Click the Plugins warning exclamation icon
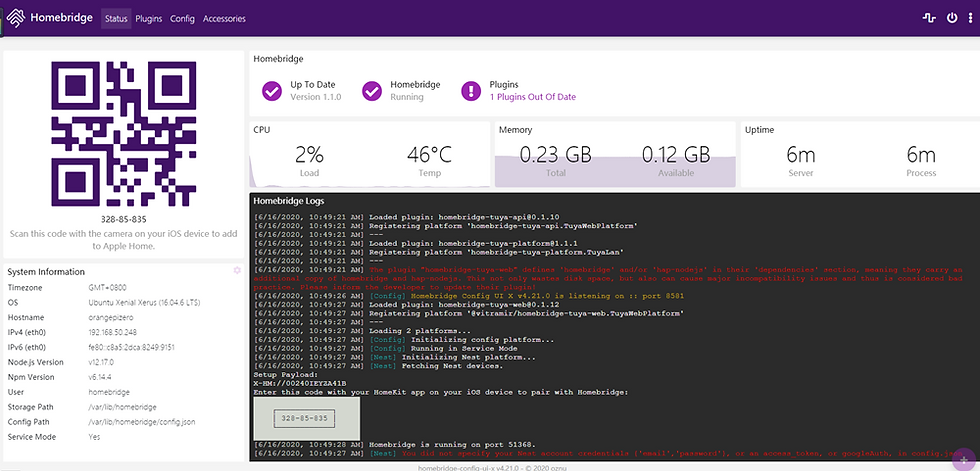Screen dimensions: 980x471 click(x=471, y=91)
